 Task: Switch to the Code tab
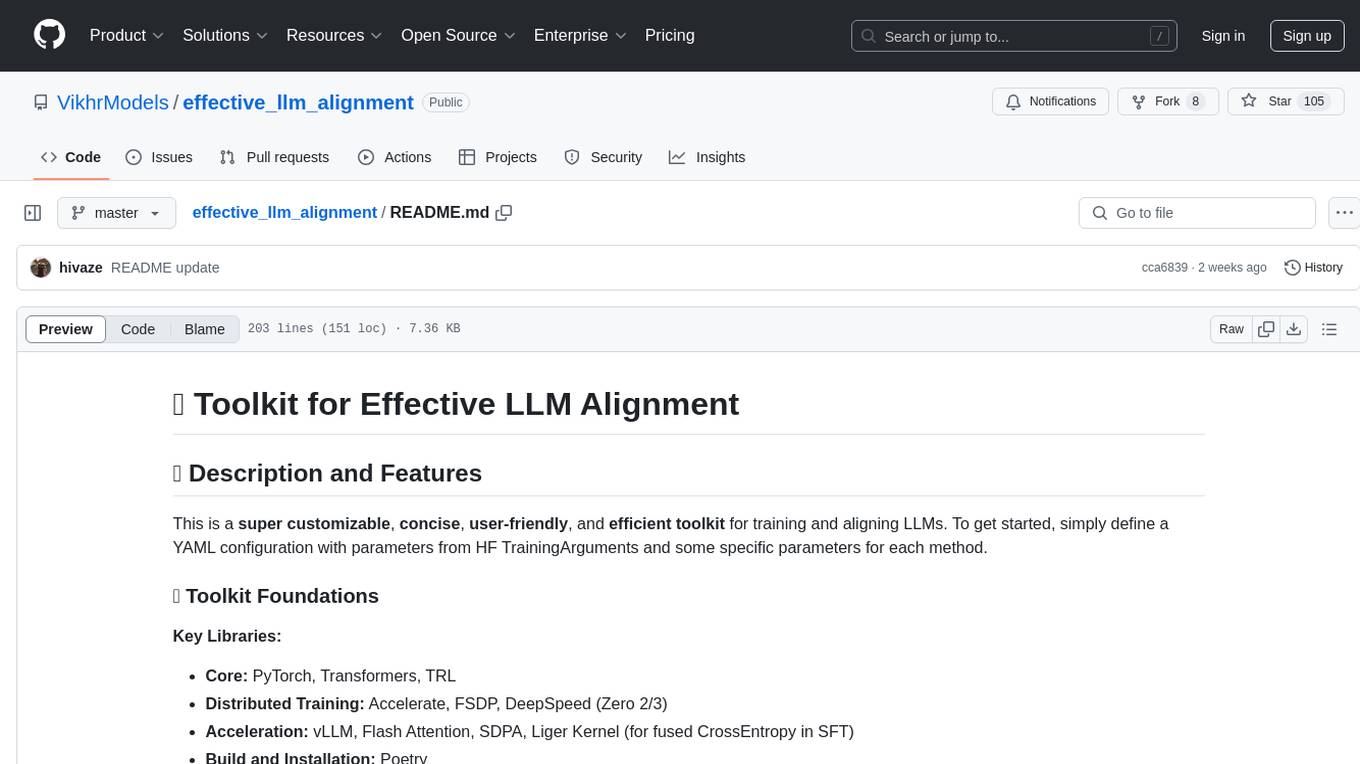(70, 157)
